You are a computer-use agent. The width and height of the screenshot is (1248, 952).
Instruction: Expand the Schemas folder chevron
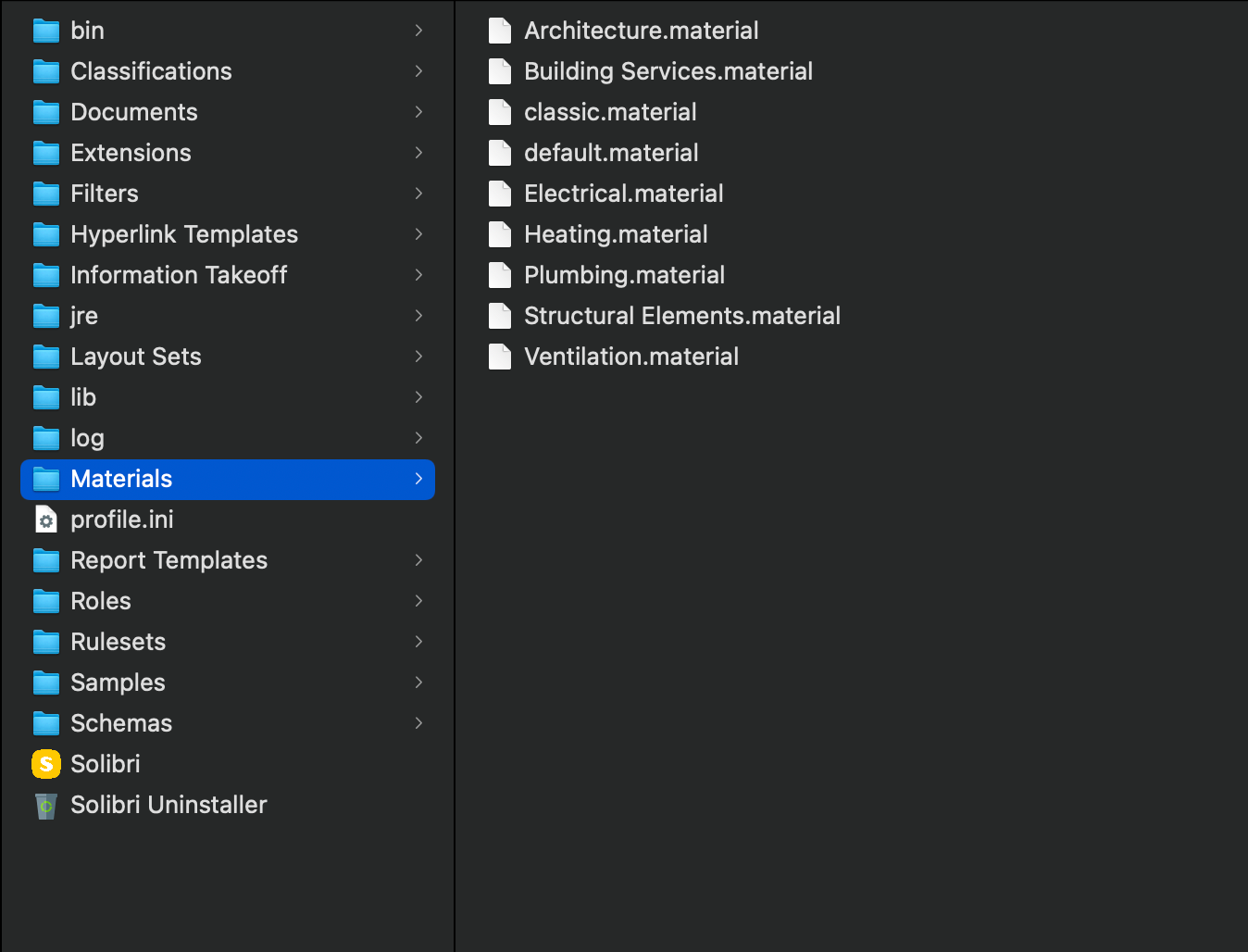pos(418,723)
